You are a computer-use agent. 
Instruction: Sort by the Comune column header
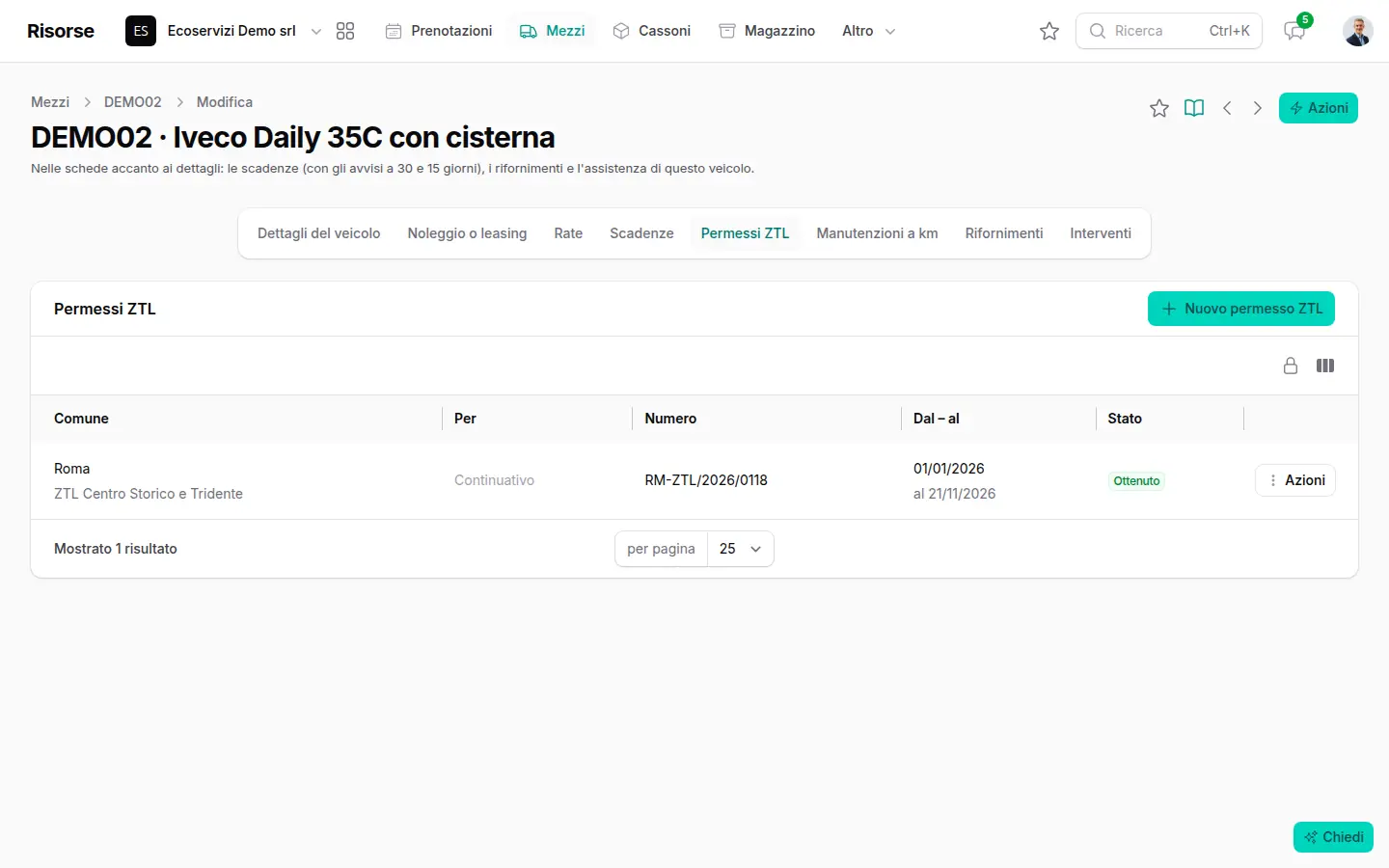point(81,419)
